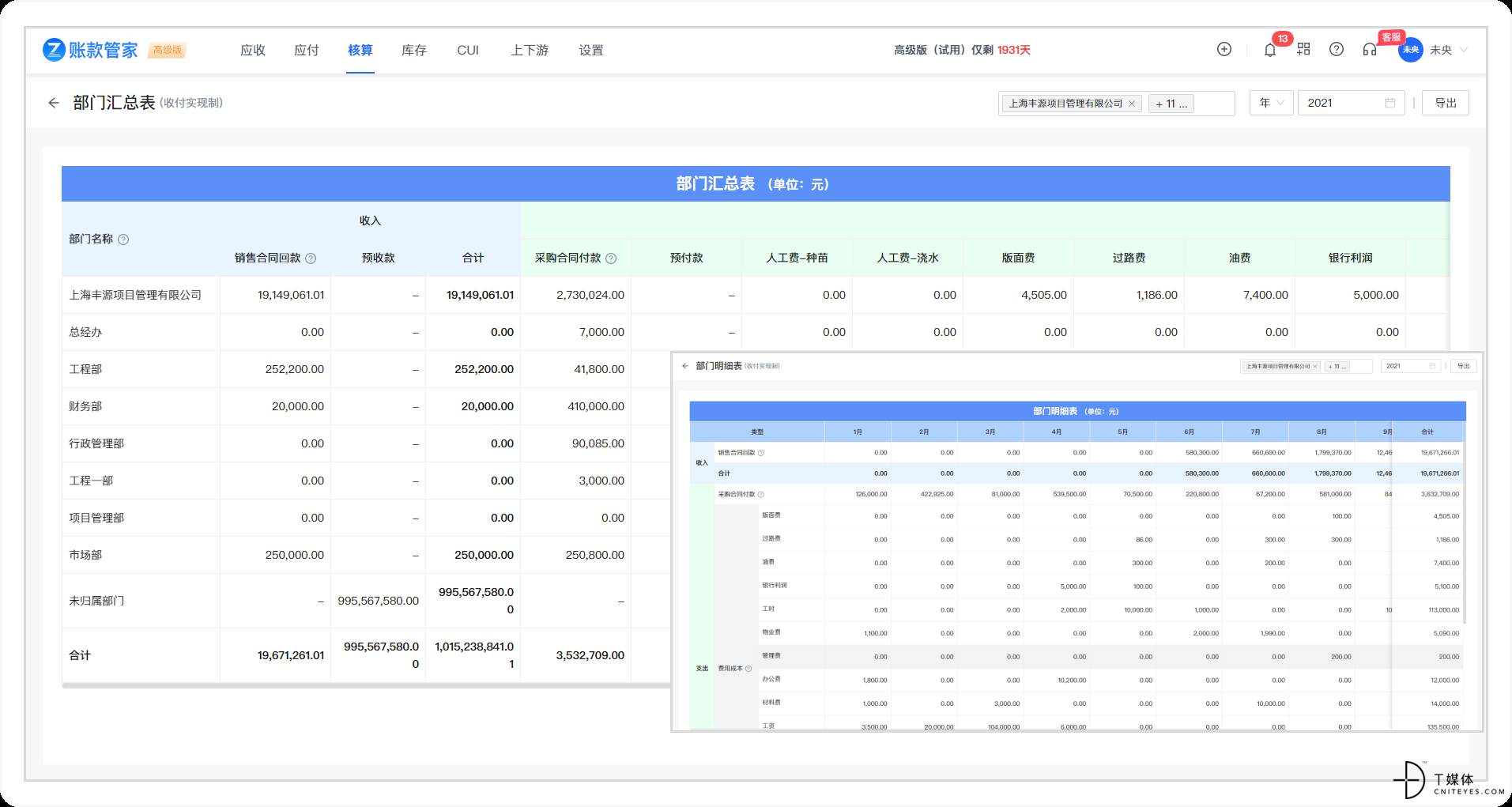Expand the + 11 ... company selector
Screen dimensions: 1512x807
point(1171,104)
